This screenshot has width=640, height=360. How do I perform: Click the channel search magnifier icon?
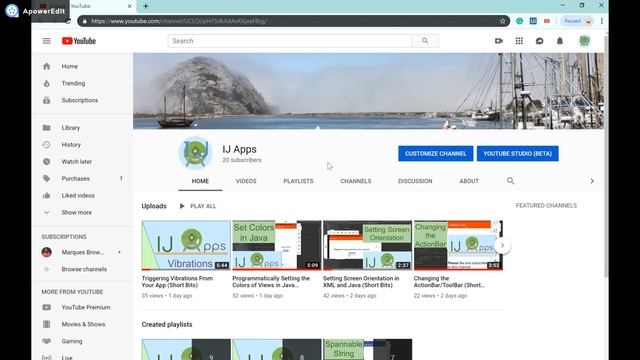coord(511,181)
